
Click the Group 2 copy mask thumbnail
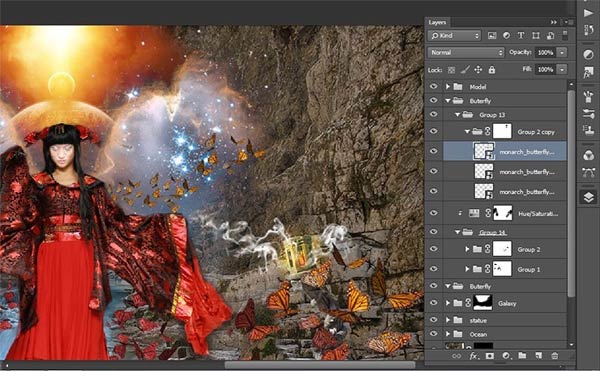502,131
